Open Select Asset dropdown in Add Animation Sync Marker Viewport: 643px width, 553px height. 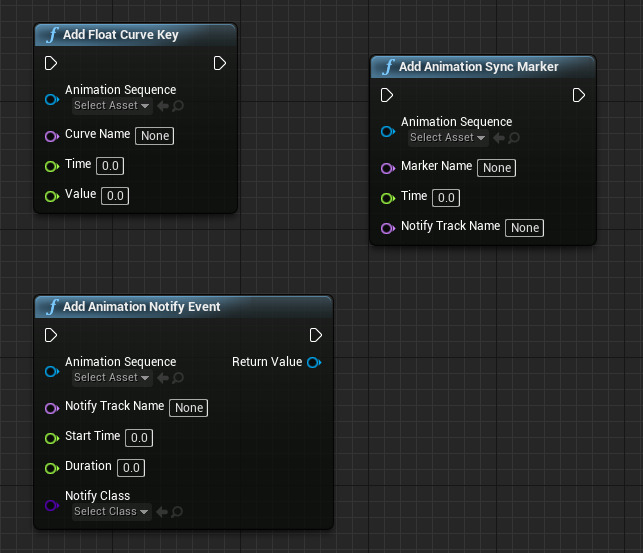coord(447,138)
